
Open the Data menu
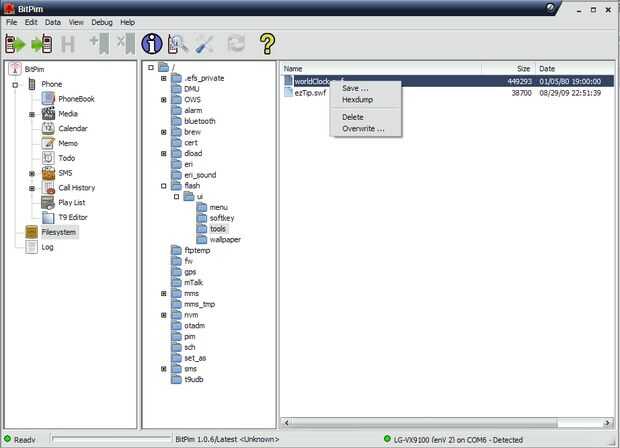tap(53, 22)
